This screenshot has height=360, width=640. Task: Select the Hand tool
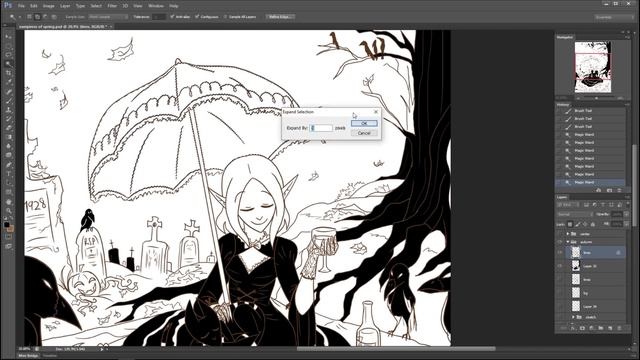click(x=8, y=202)
